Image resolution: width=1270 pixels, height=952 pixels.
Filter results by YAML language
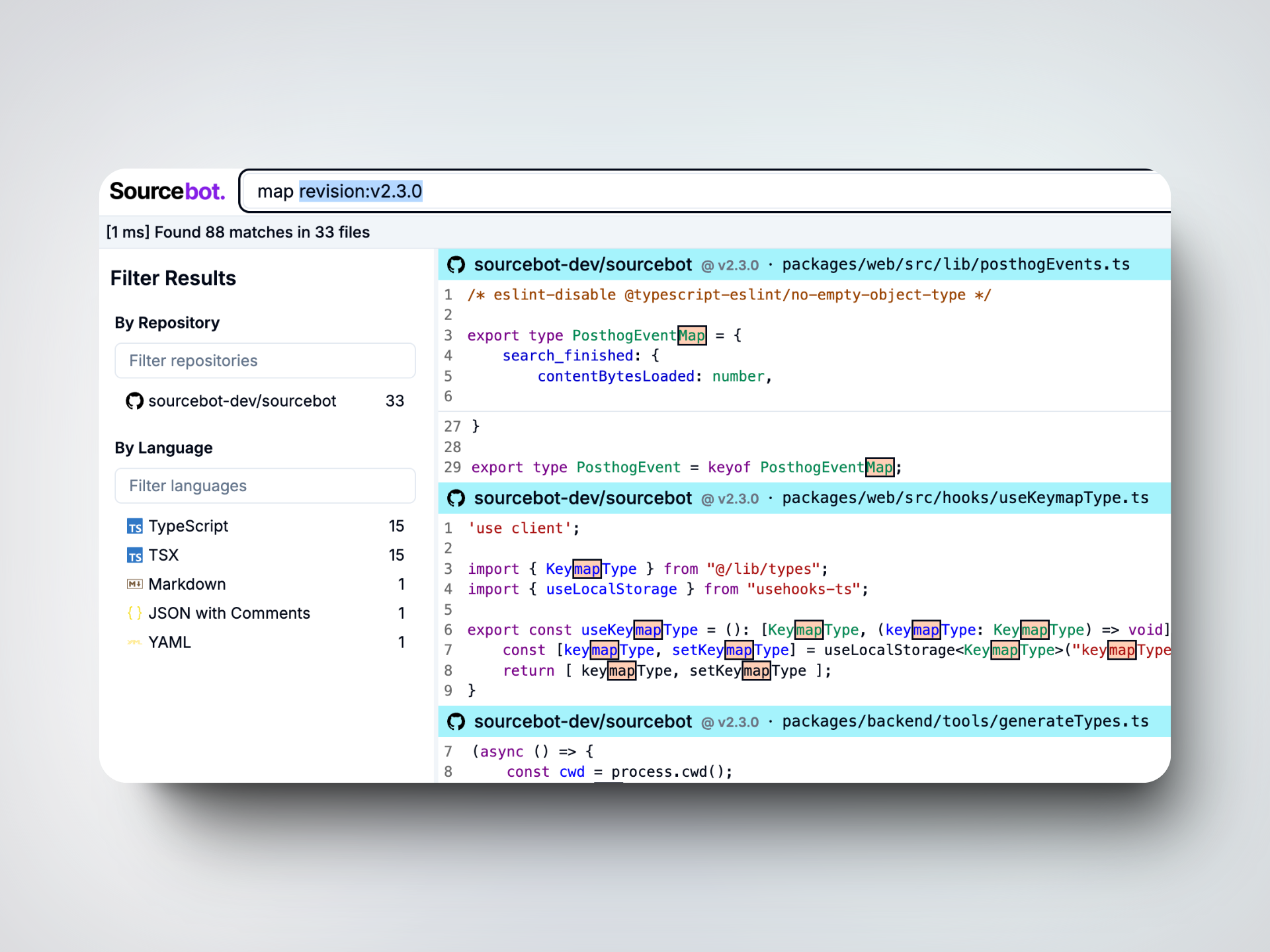pyautogui.click(x=170, y=643)
